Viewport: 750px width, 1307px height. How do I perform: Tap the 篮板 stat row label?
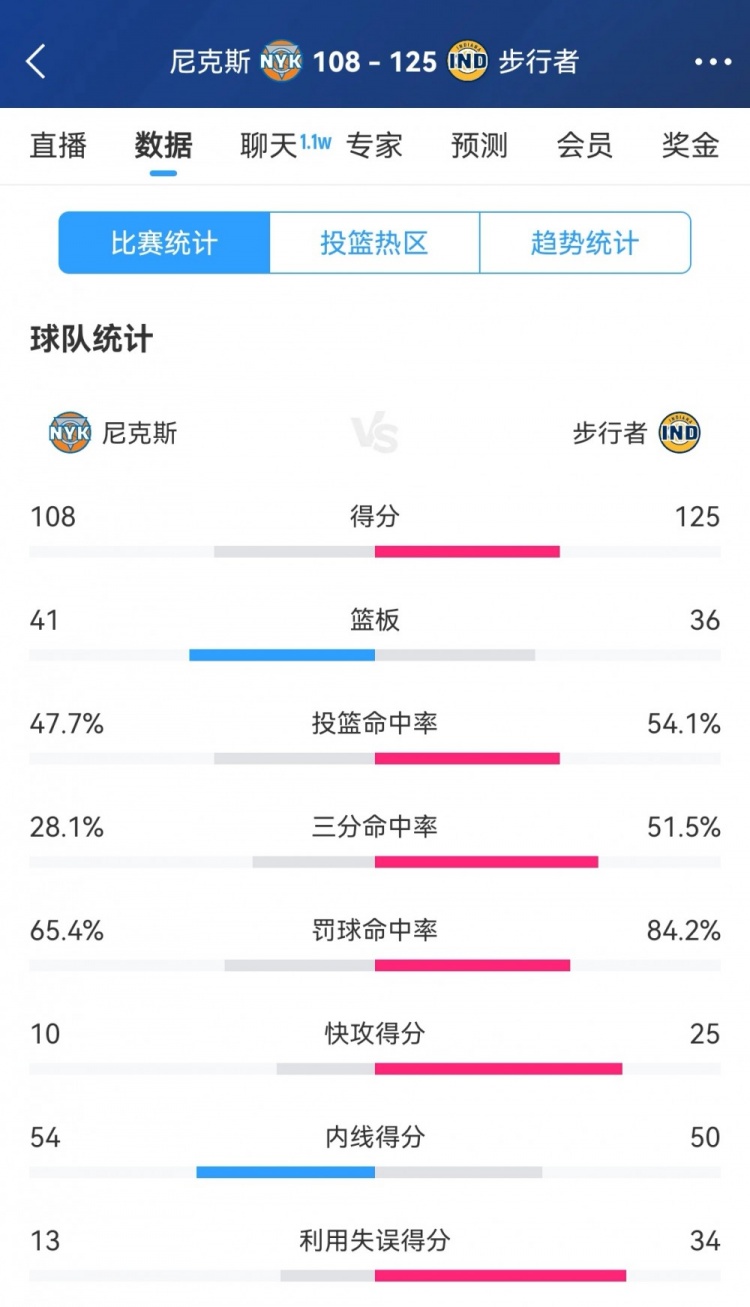click(x=375, y=620)
